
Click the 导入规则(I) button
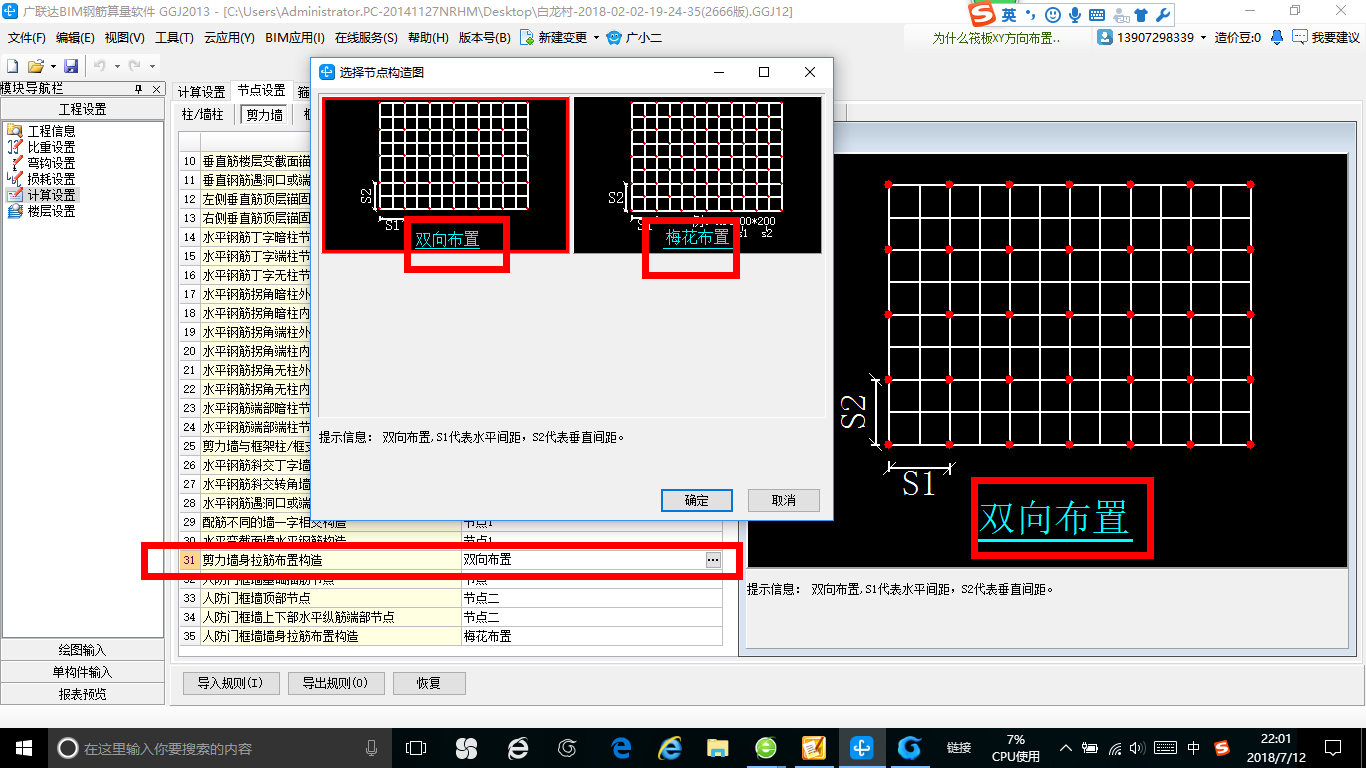(230, 683)
